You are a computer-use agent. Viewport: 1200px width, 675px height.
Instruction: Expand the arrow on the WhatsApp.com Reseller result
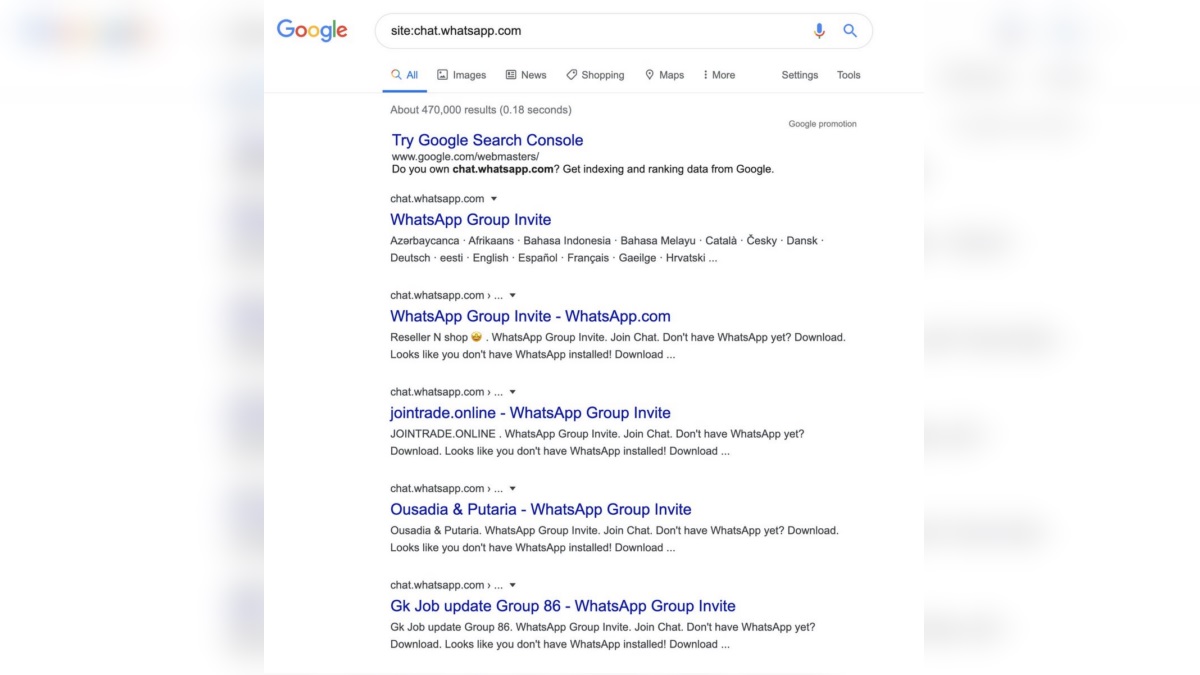pos(511,294)
